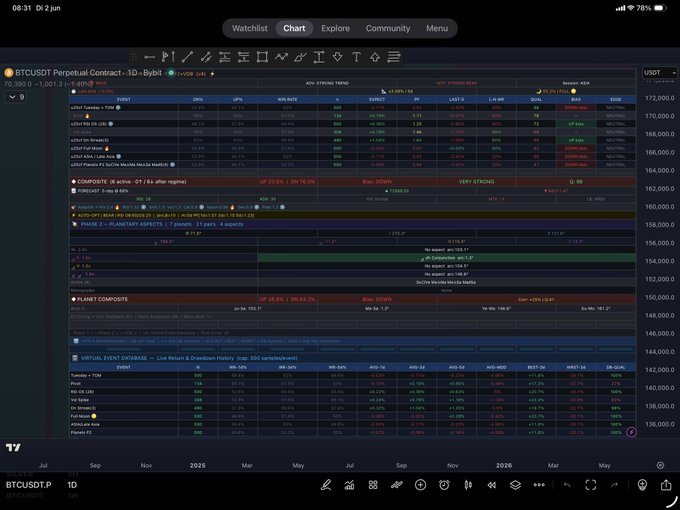The width and height of the screenshot is (680, 510).
Task: Open the candlestick chart type icon
Action: pyautogui.click(x=468, y=485)
